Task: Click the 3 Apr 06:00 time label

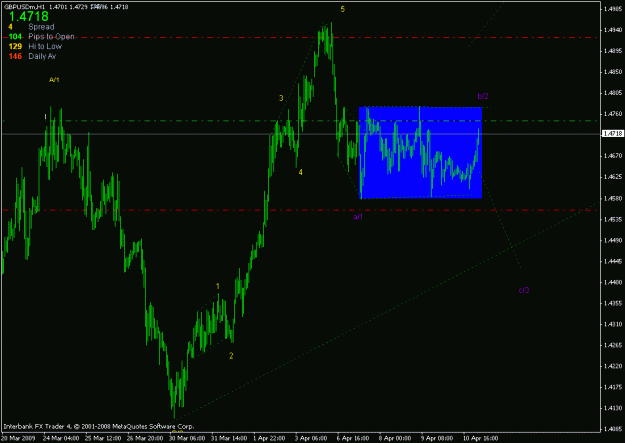Action: pyautogui.click(x=311, y=438)
